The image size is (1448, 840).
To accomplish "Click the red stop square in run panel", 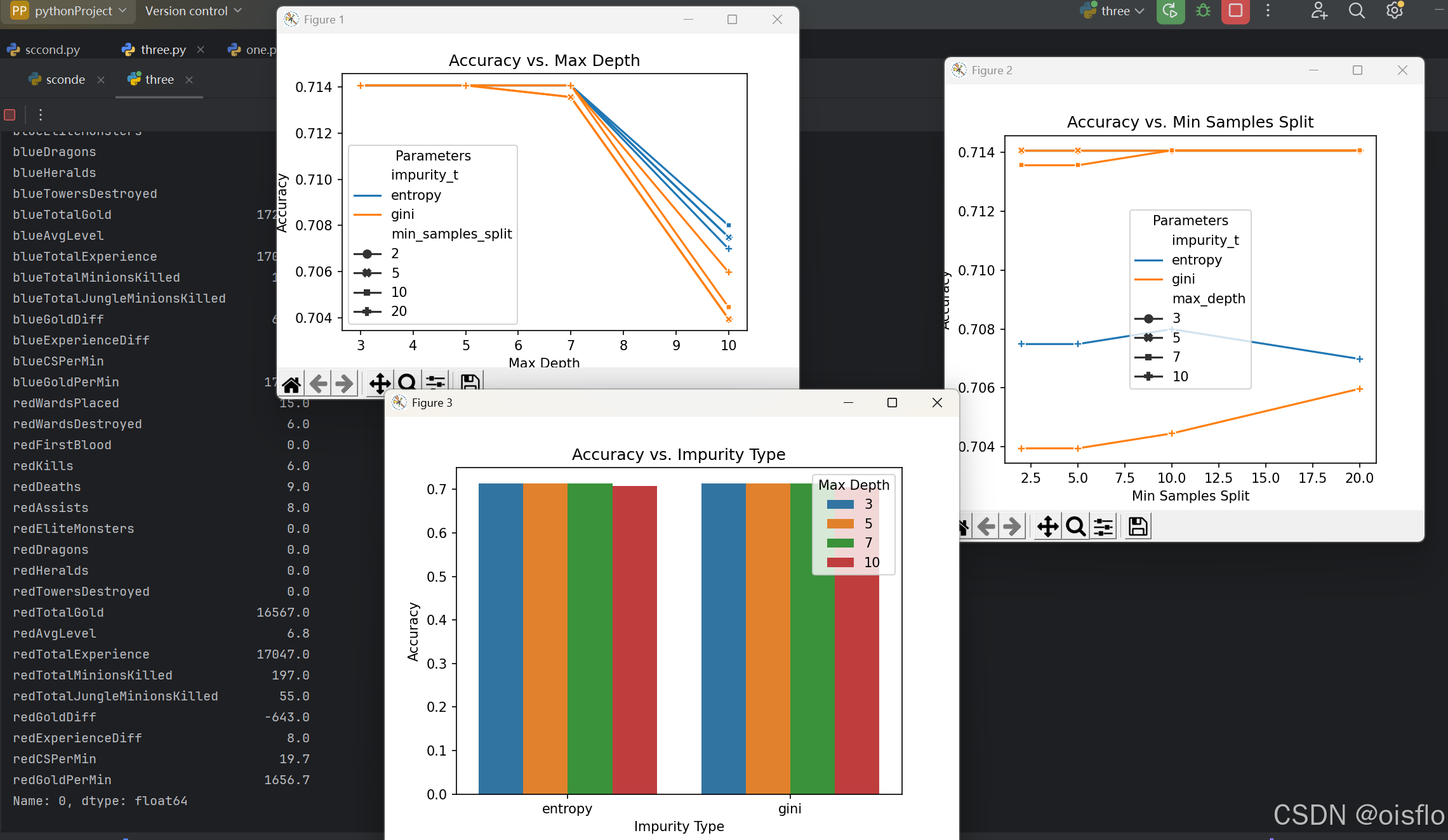I will (10, 115).
